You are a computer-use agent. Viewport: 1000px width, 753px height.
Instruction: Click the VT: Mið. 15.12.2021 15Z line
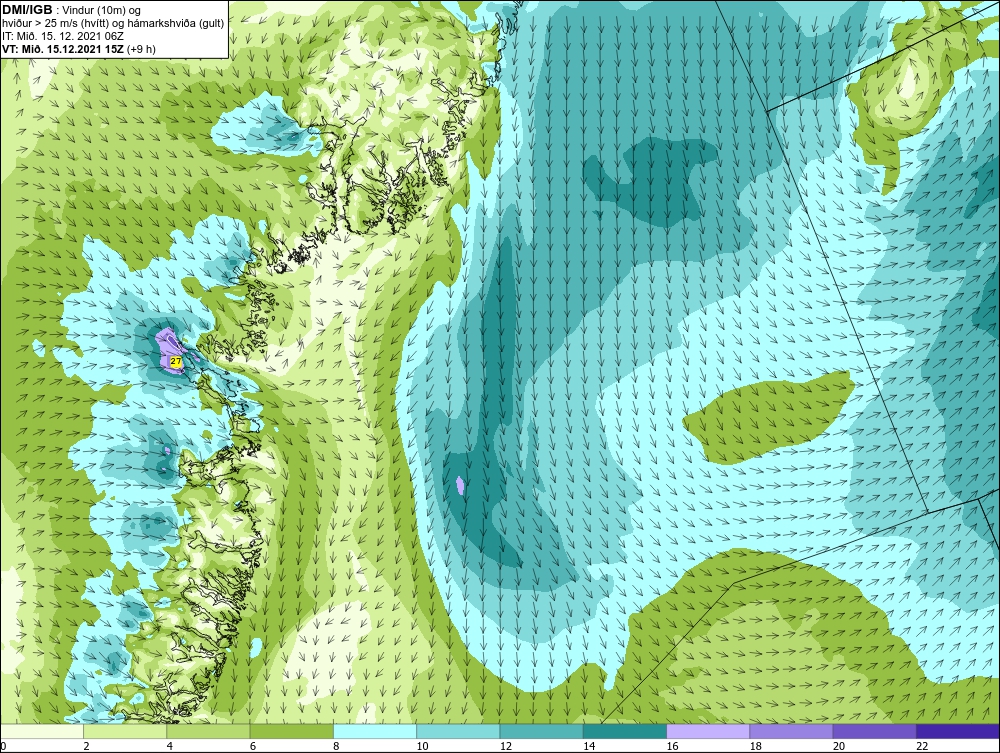pos(78,48)
